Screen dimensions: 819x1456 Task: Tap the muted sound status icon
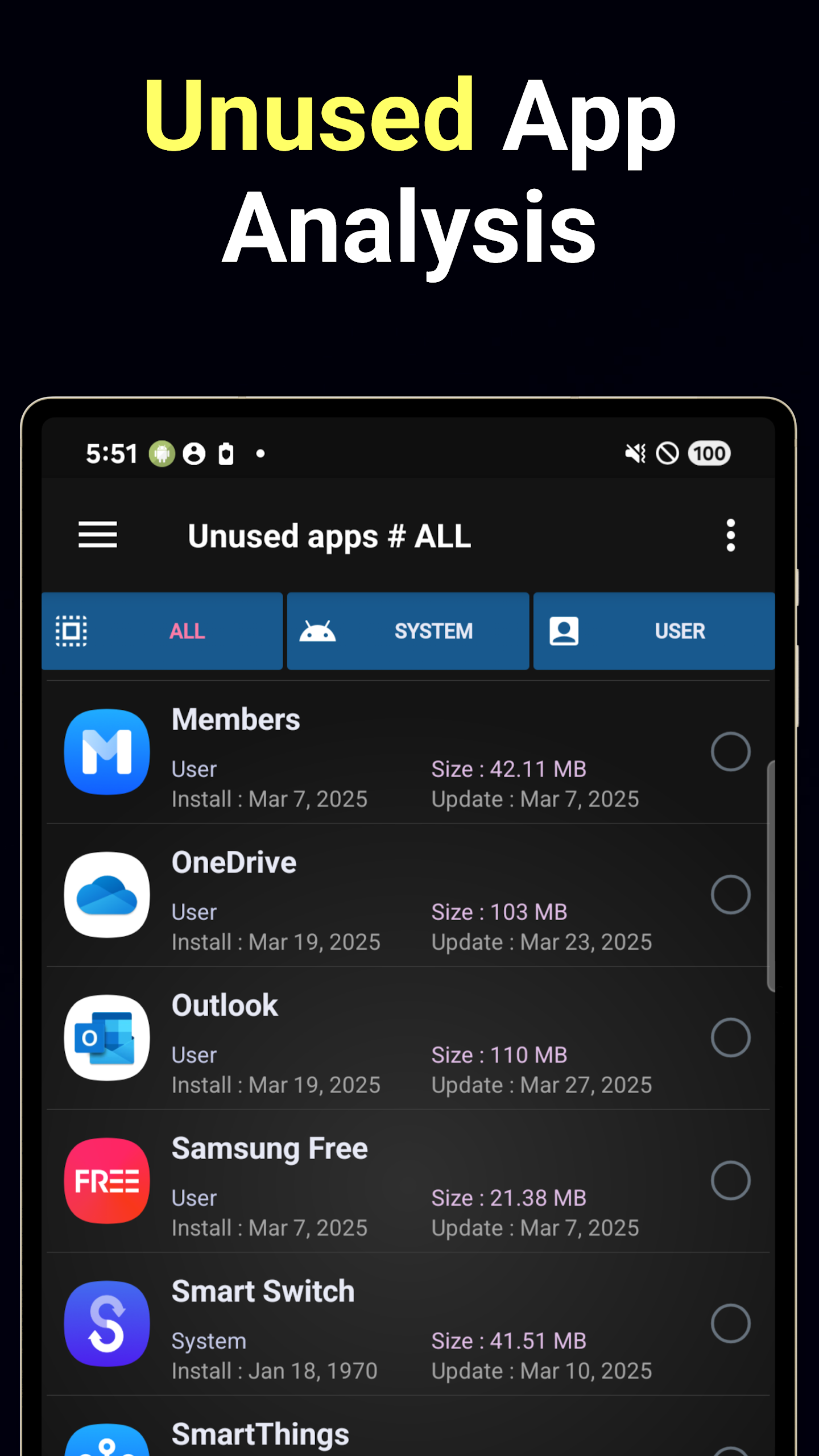[x=635, y=454]
